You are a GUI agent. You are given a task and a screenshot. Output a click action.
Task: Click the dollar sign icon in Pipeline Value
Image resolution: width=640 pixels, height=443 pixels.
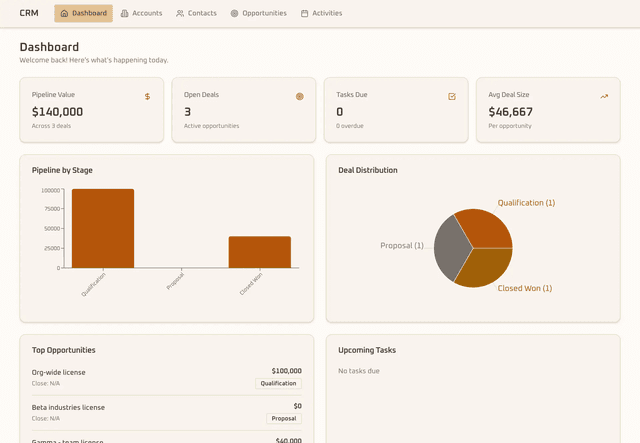pyautogui.click(x=147, y=97)
